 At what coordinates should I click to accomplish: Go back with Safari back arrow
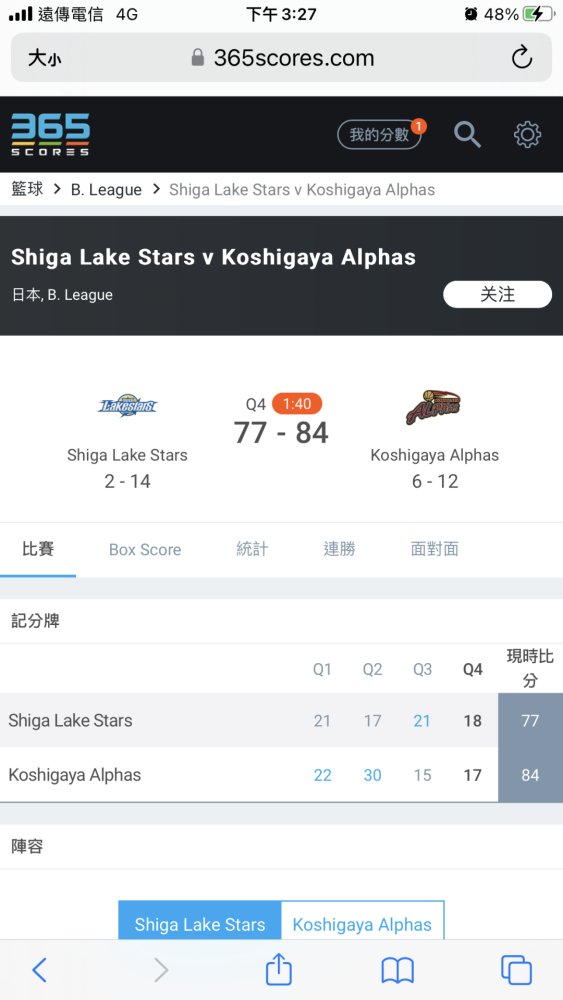coord(40,970)
